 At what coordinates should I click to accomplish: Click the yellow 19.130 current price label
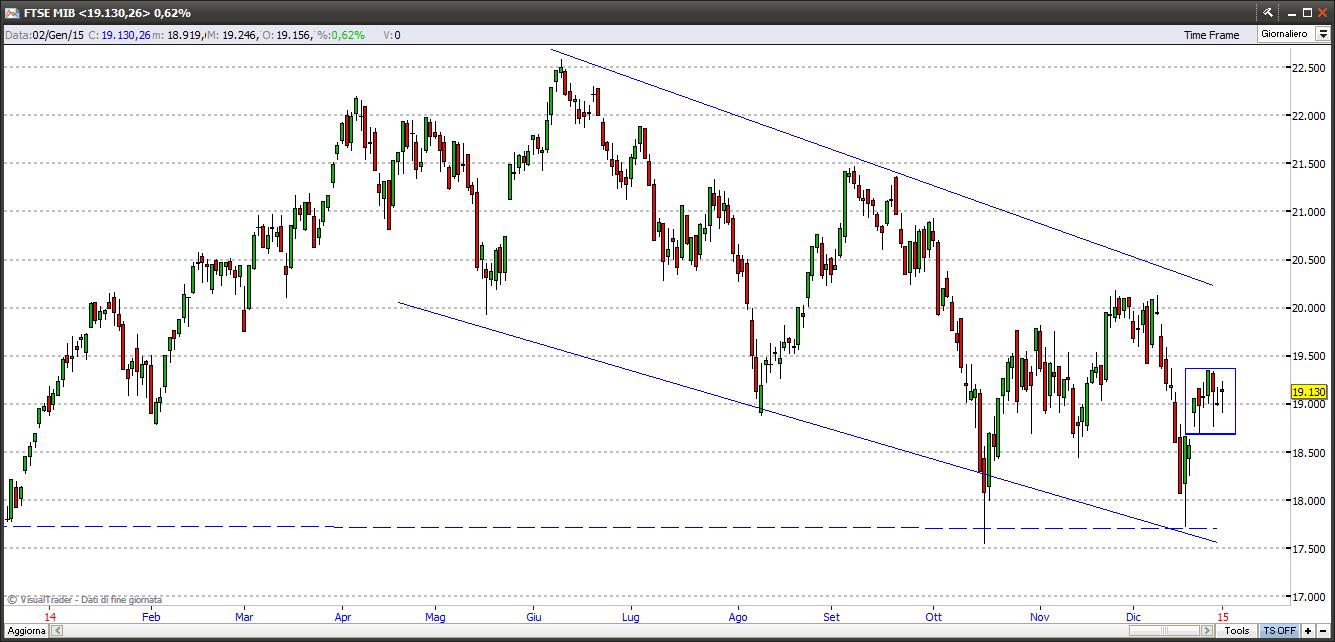1309,392
